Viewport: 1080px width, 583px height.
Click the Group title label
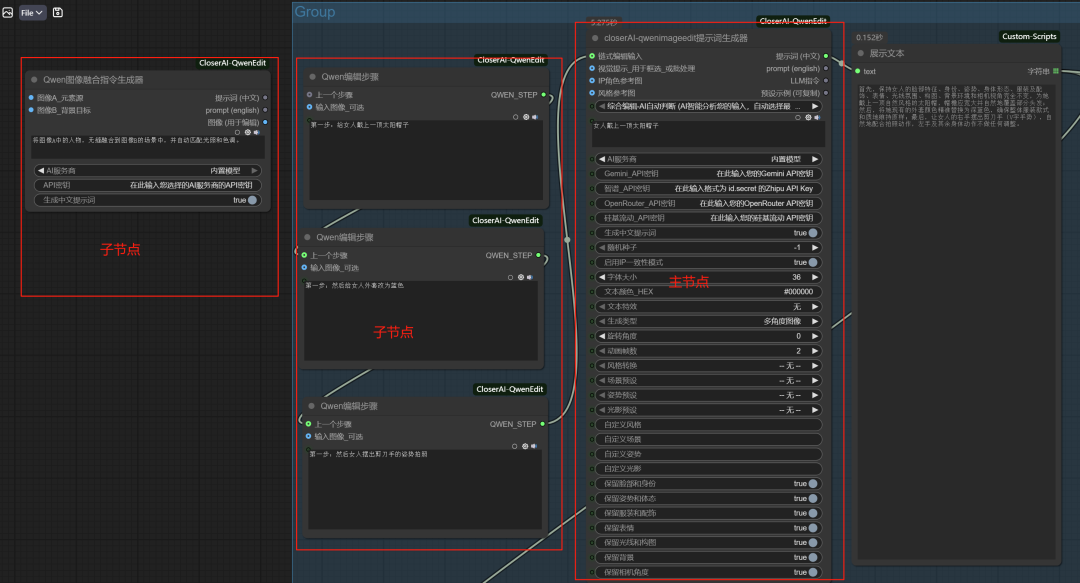[315, 12]
